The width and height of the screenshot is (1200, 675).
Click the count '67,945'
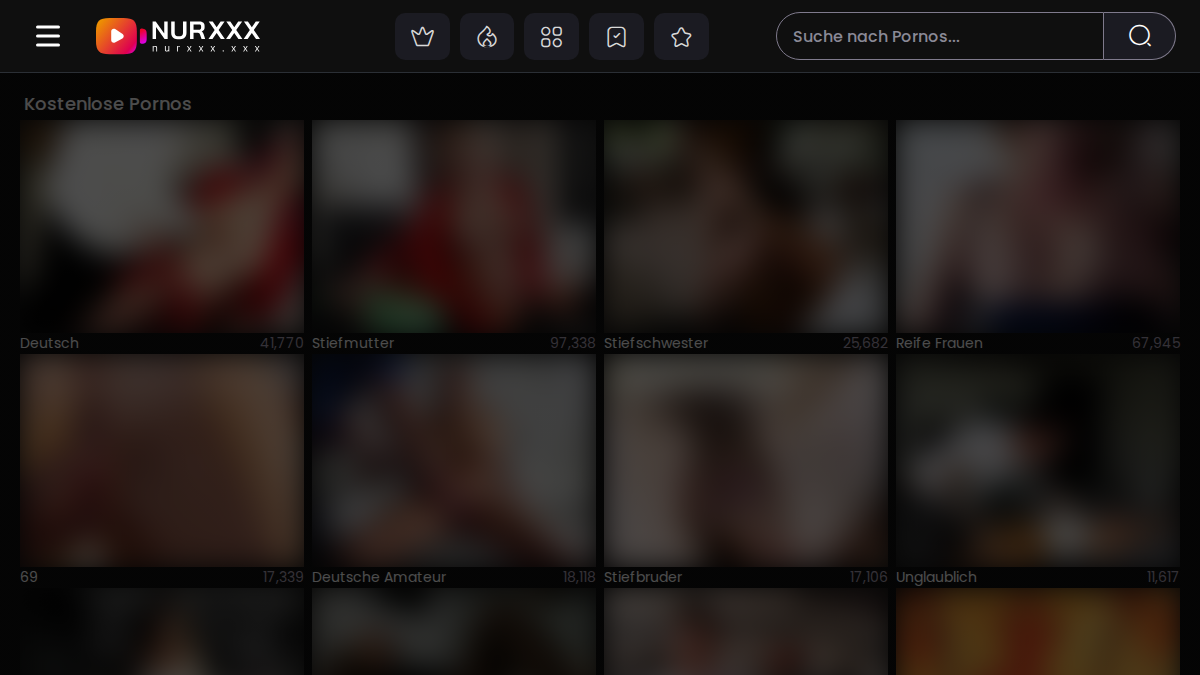point(1156,343)
